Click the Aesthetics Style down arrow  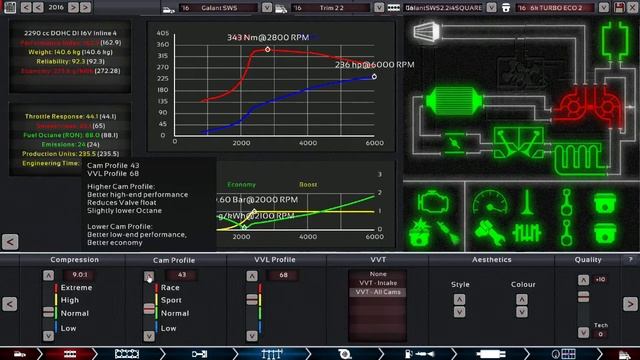pos(459,312)
